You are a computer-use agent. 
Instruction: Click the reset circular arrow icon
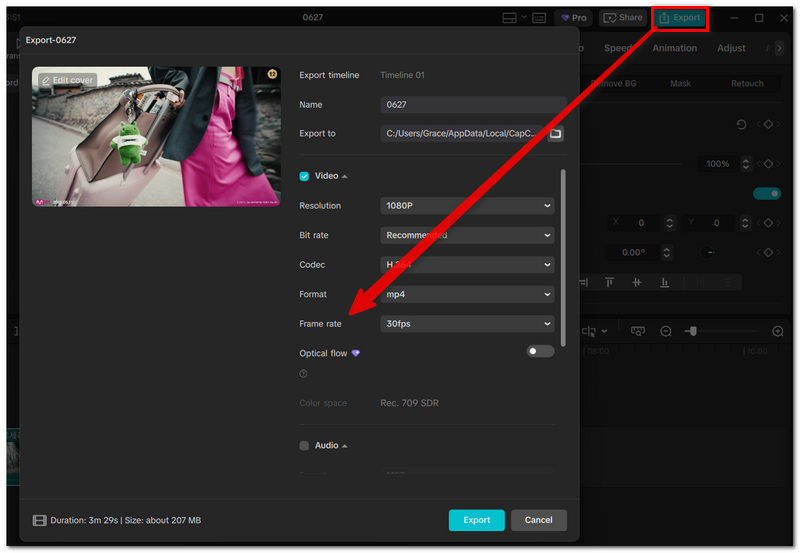(741, 124)
